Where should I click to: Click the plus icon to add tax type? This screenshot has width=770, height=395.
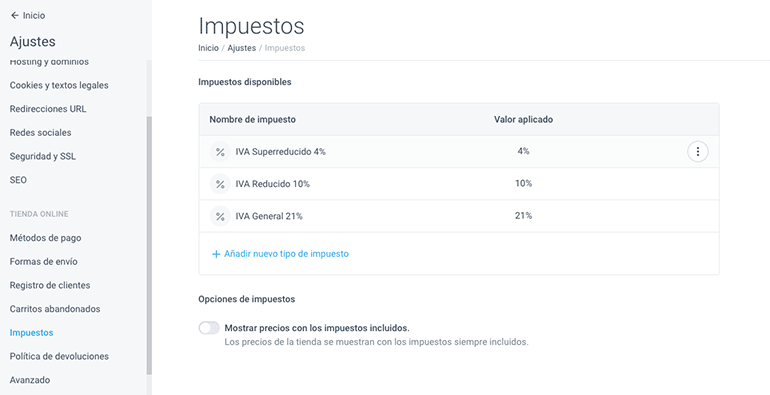coord(216,254)
